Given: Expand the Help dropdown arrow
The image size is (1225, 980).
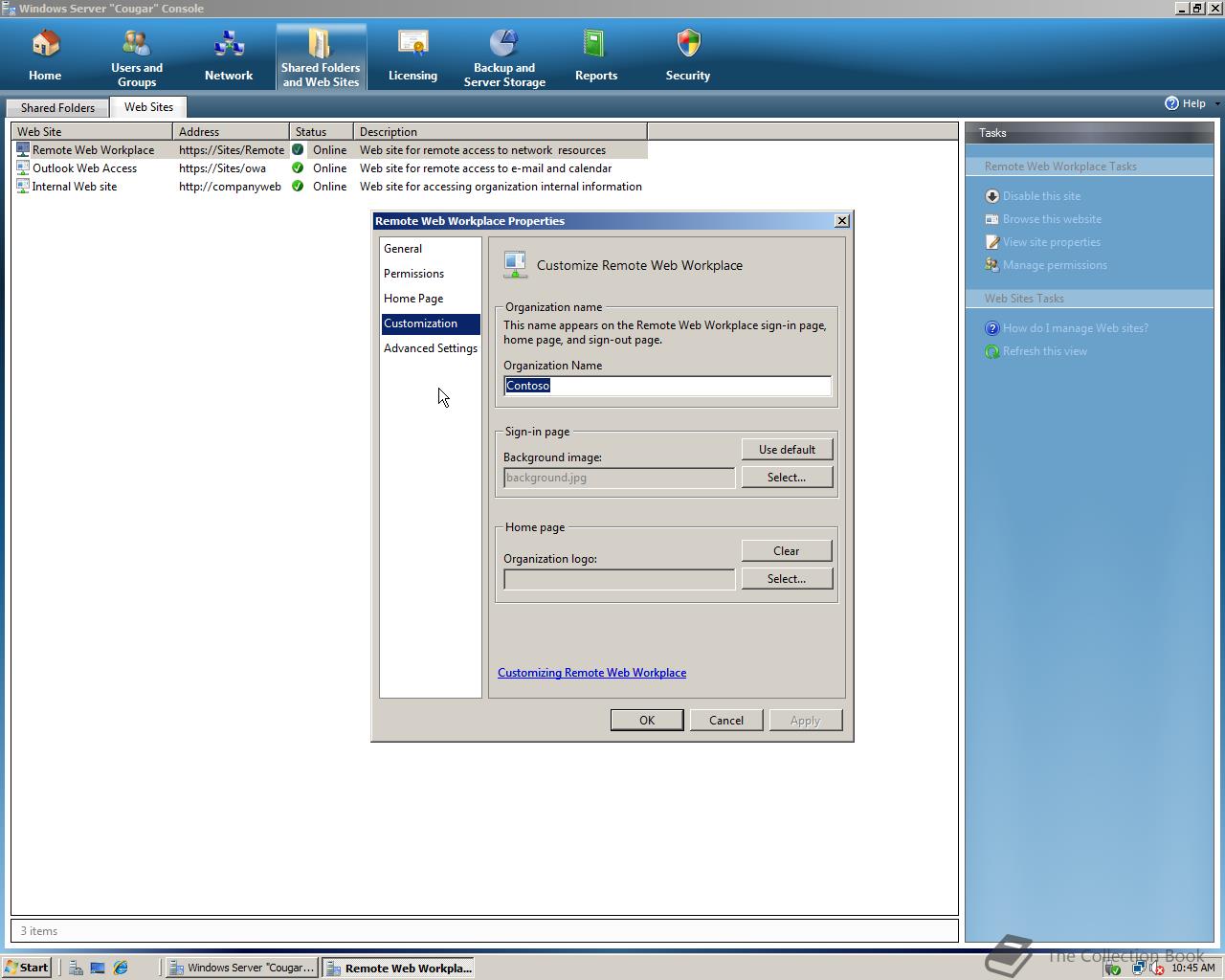Looking at the screenshot, I should [x=1217, y=103].
